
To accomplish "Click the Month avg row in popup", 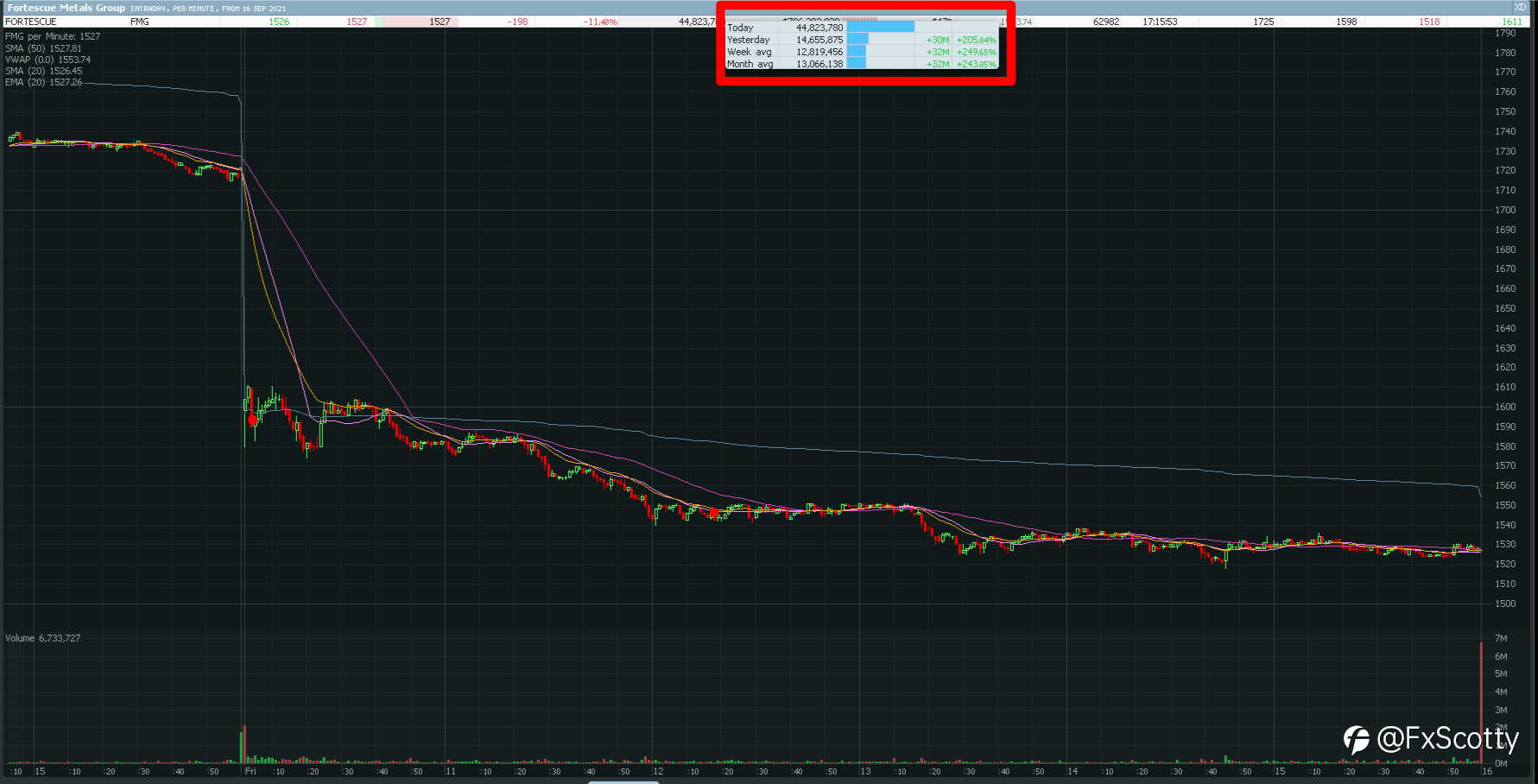I will click(x=862, y=64).
